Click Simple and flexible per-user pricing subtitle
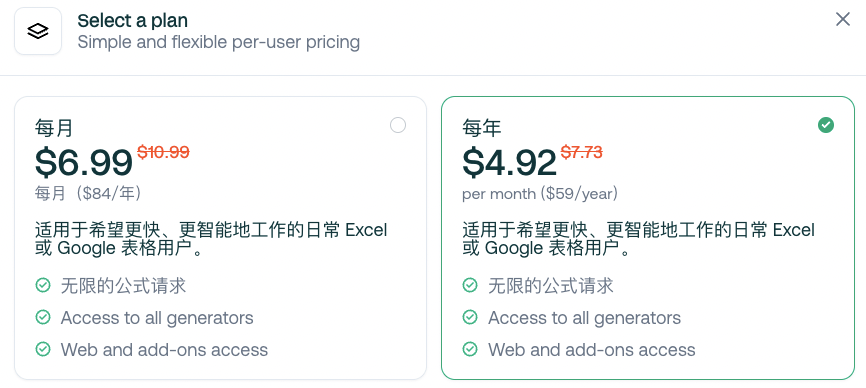 pyautogui.click(x=219, y=42)
